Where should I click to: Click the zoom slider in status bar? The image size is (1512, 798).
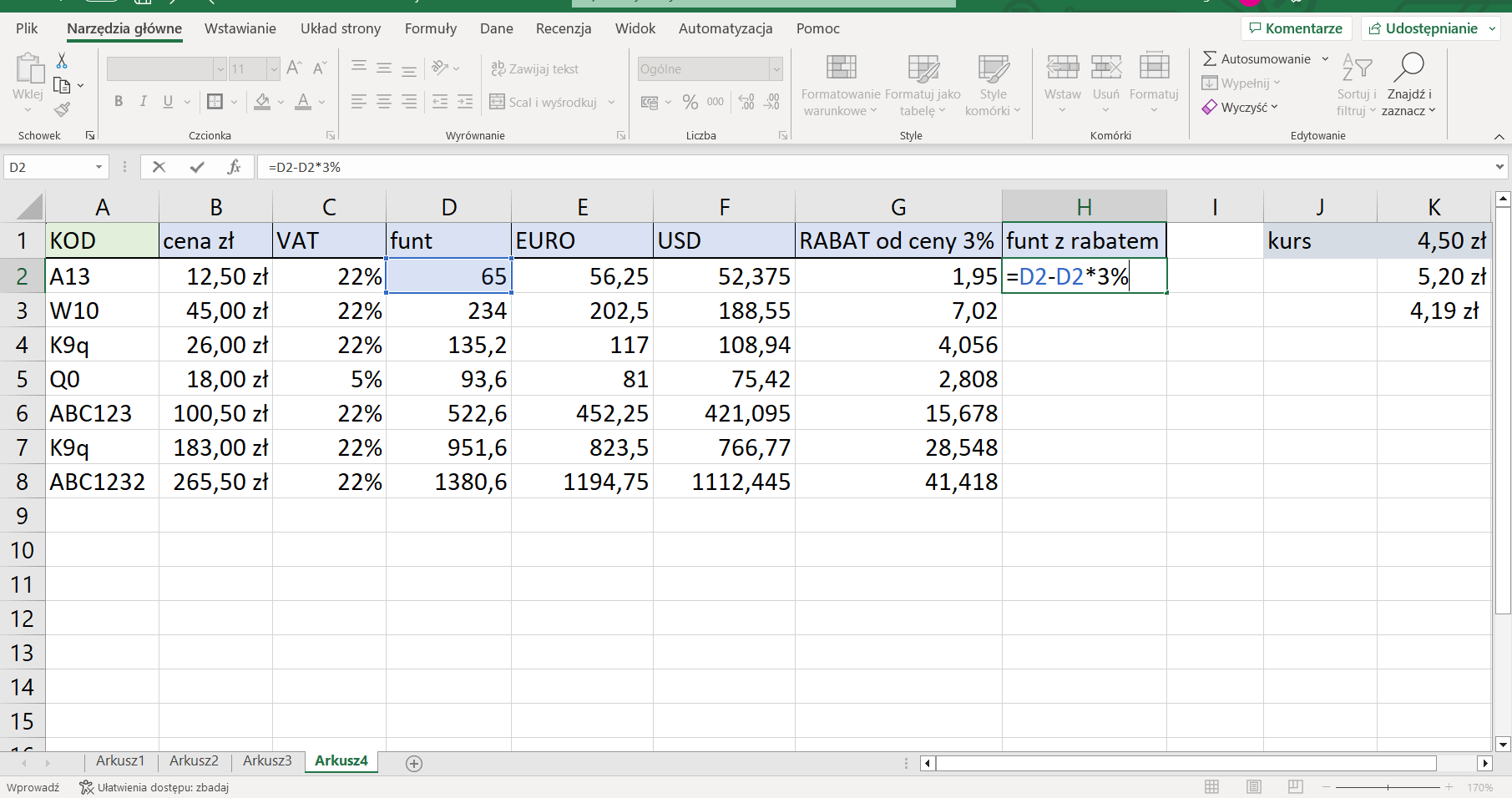pyautogui.click(x=1388, y=787)
